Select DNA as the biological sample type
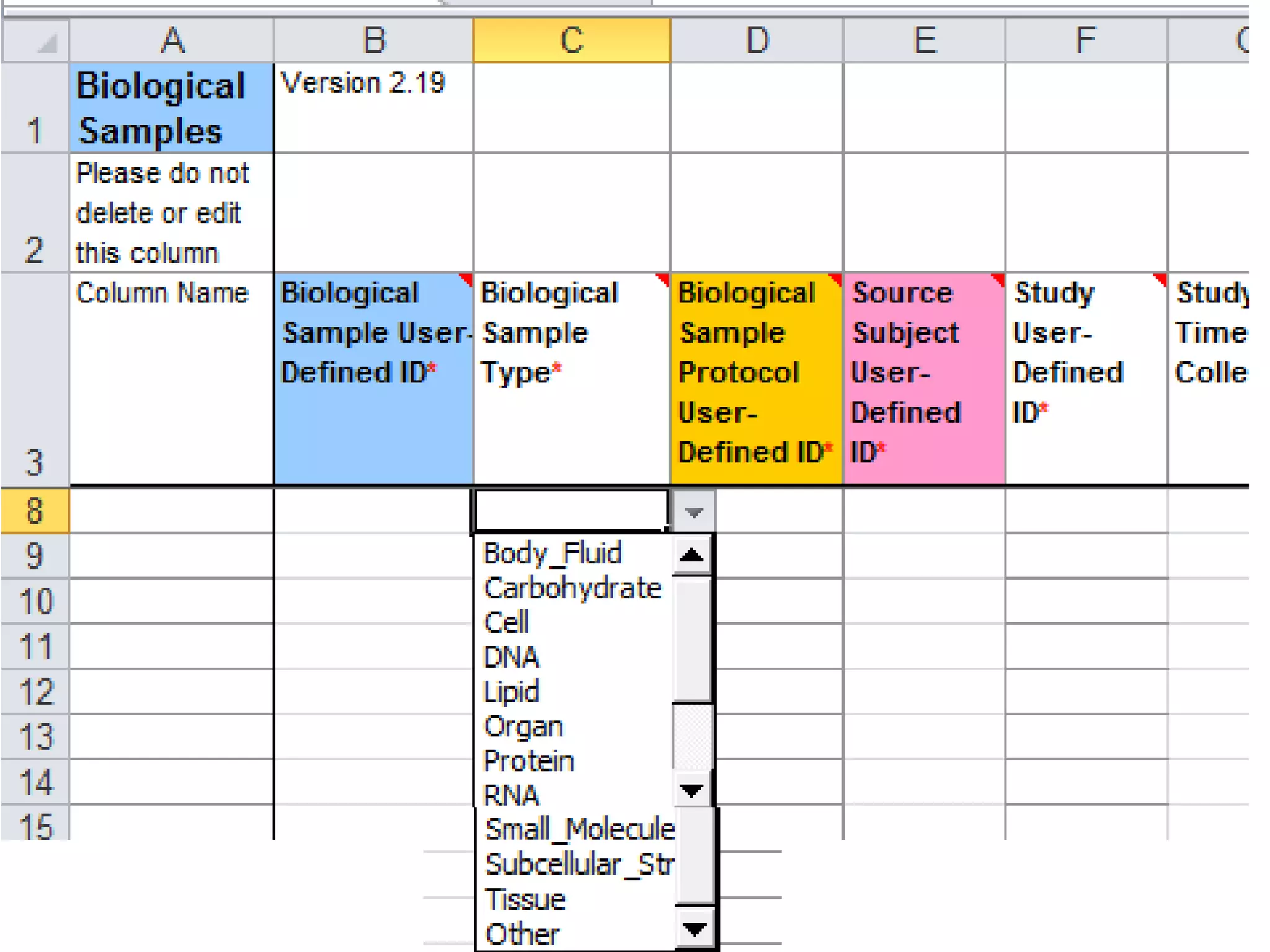1270x952 pixels. [x=511, y=658]
